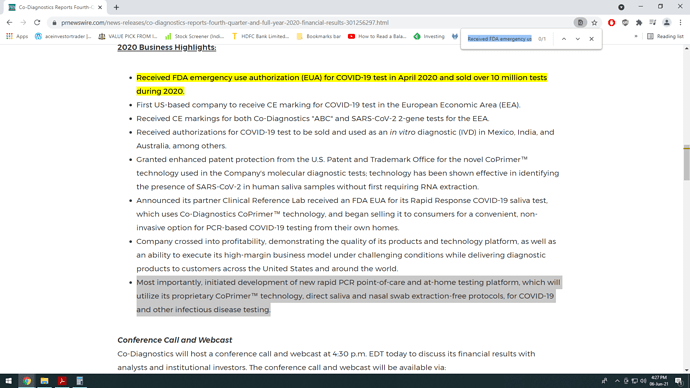The height and width of the screenshot is (388, 690).
Task: Click 'First US-based company to receive CE' bullet
Action: tap(328, 105)
